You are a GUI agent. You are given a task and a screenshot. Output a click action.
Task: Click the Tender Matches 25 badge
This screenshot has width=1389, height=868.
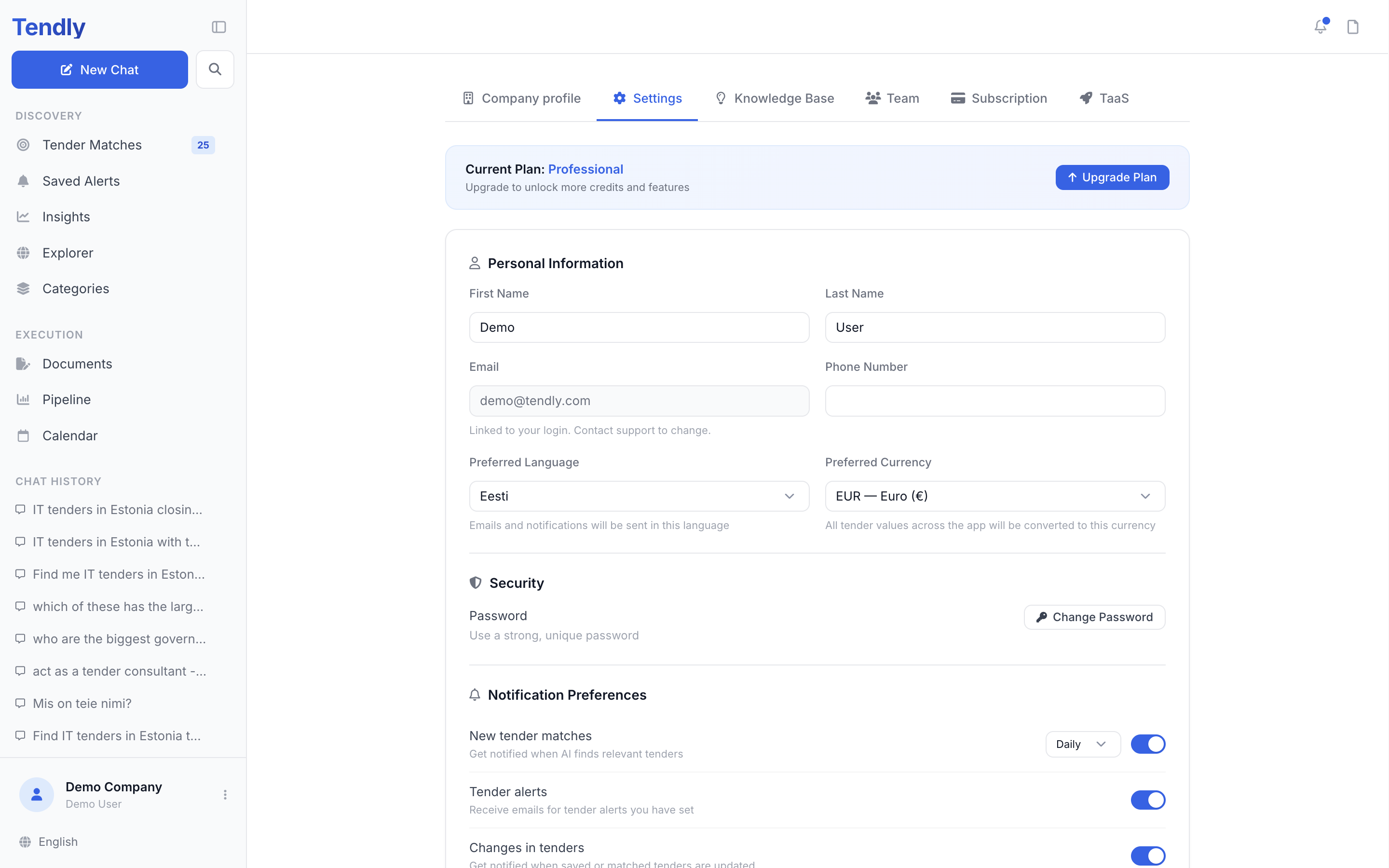tap(203, 145)
